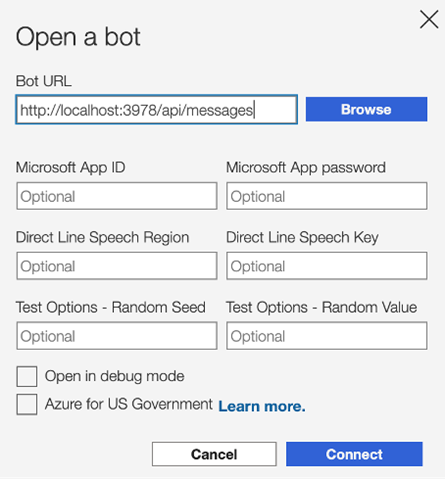Click the Random Value test option field
This screenshot has width=445, height=480.
pos(327,336)
